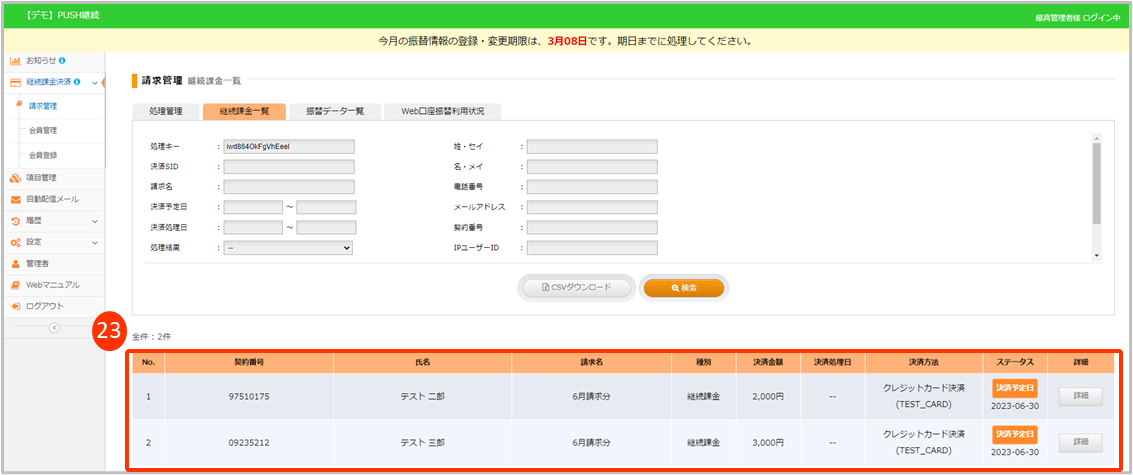
Task: Click the orange 検索 search button
Action: point(684,288)
